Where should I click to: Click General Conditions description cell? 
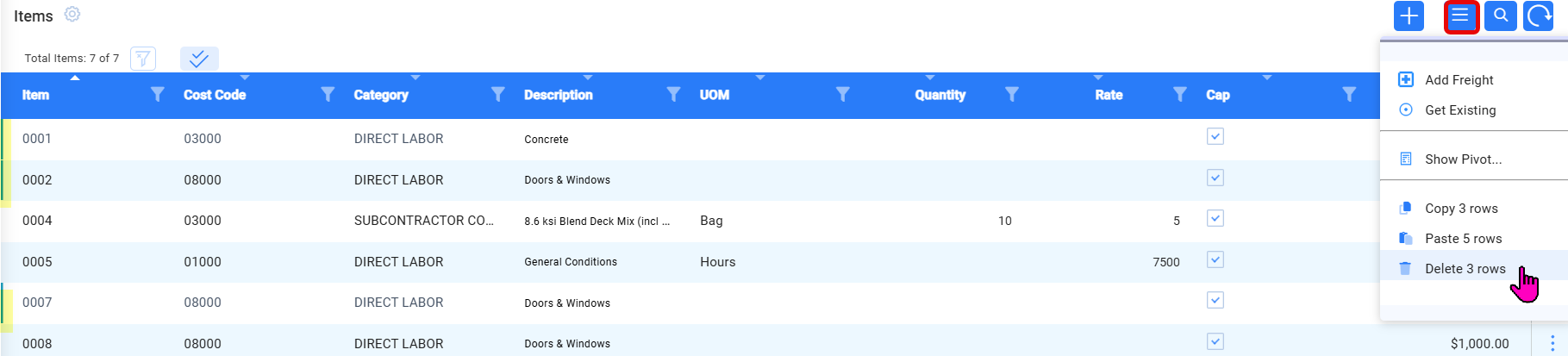click(x=571, y=262)
